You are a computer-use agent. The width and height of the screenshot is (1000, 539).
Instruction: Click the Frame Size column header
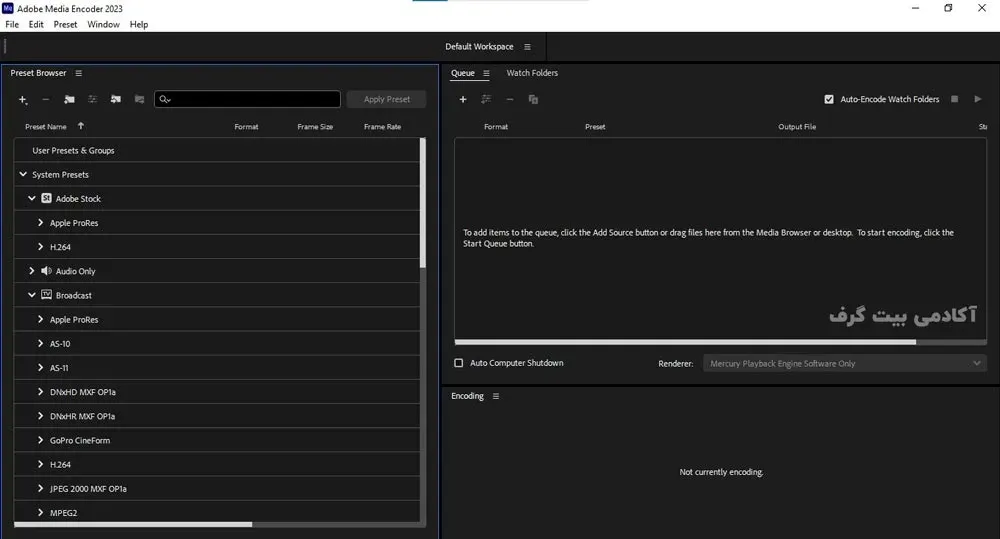point(315,127)
